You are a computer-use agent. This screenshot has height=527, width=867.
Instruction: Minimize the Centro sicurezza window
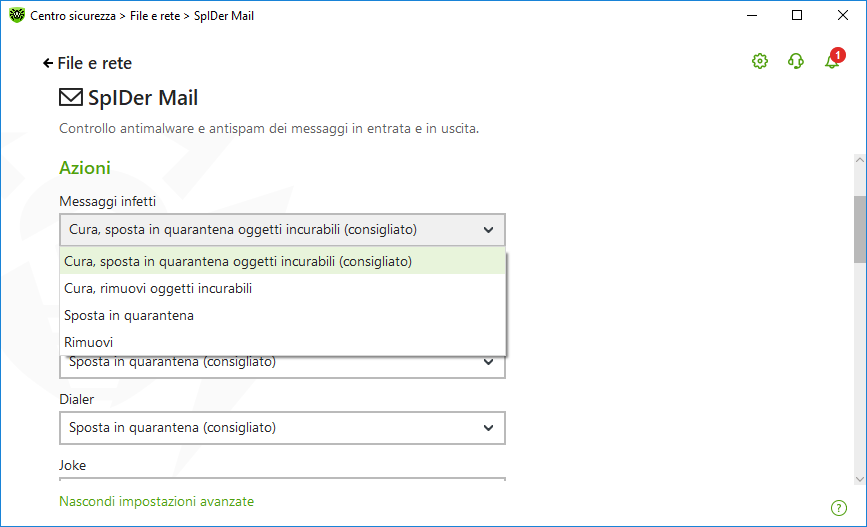(751, 16)
